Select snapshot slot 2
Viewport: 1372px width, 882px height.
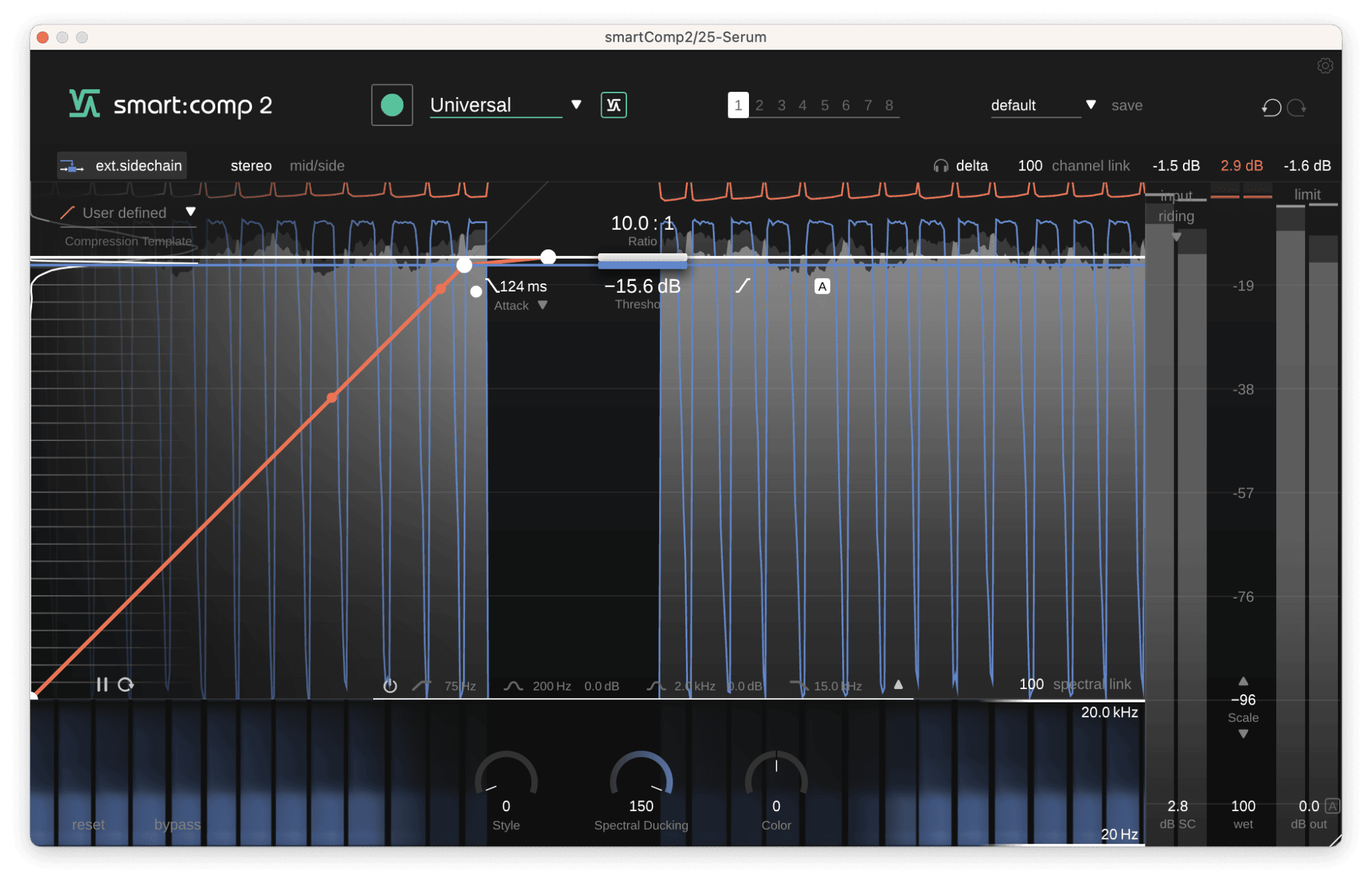pyautogui.click(x=759, y=105)
